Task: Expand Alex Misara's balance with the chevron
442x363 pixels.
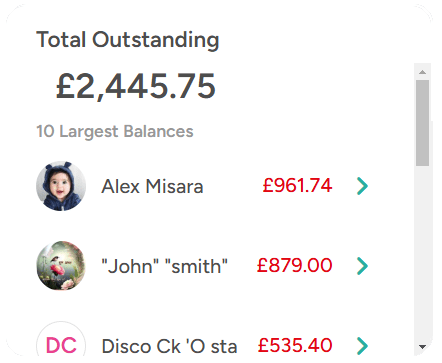Action: 362,186
